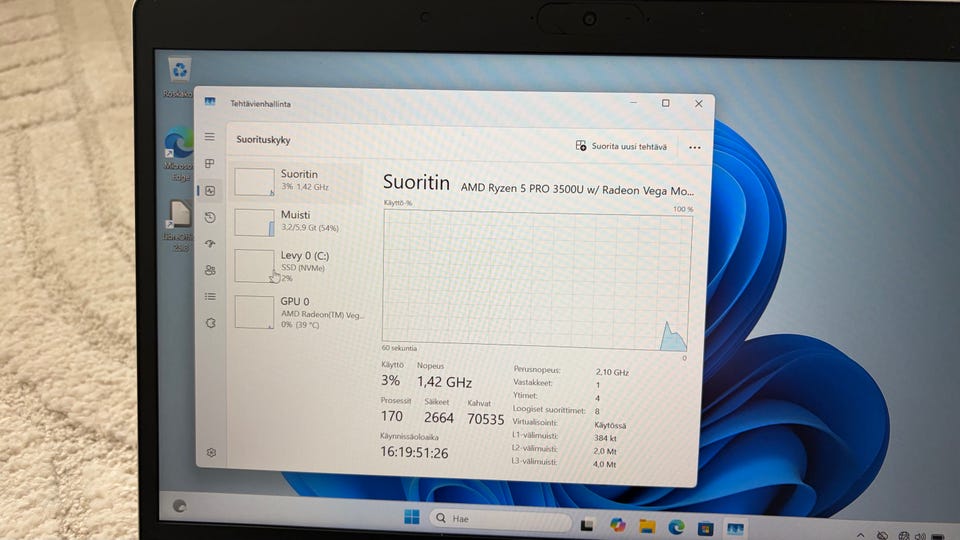This screenshot has height=540, width=960.
Task: Open the Services icon in sidebar
Action: coord(211,323)
